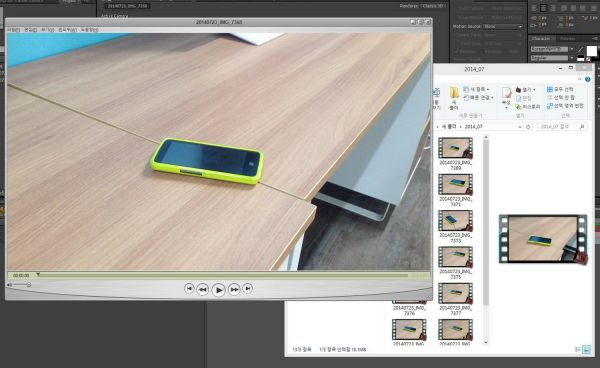
Task: Click the fast forward button in QuickTime
Action: coord(234,290)
